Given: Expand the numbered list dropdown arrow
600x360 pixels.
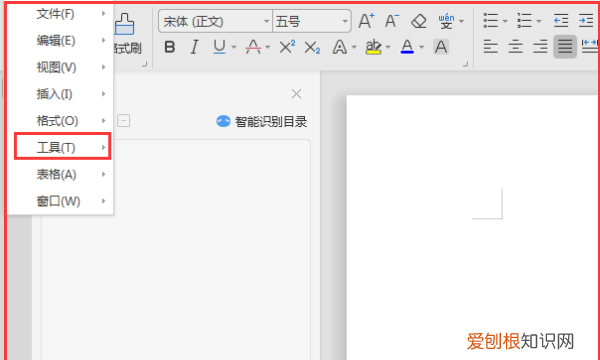Looking at the screenshot, I should [x=539, y=21].
